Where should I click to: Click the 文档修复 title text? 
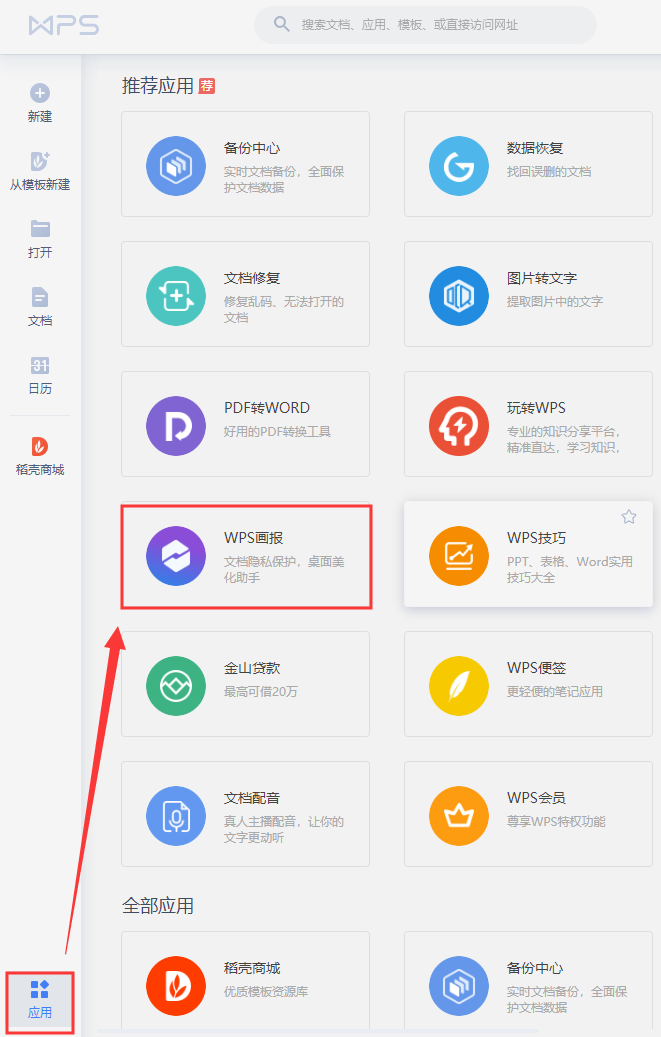click(x=252, y=278)
